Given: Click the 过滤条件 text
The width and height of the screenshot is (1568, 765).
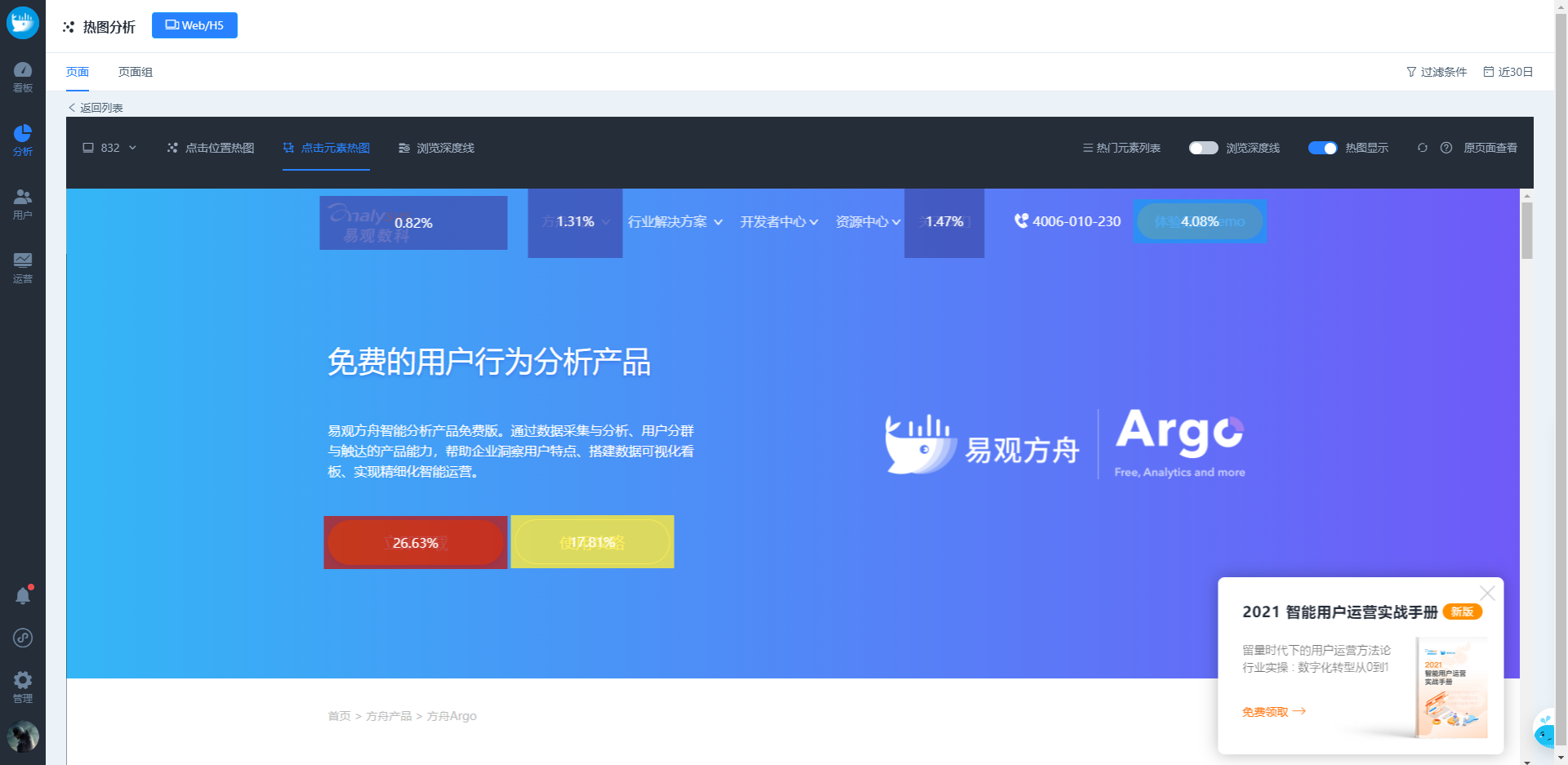Looking at the screenshot, I should pyautogui.click(x=1444, y=72).
